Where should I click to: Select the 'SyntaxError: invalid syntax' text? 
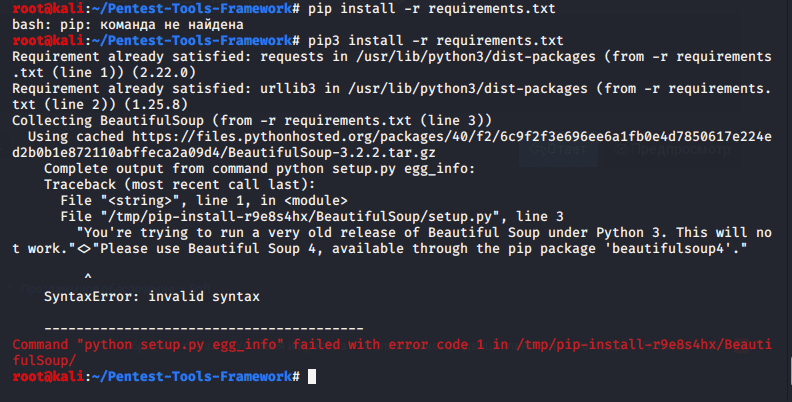pos(151,296)
